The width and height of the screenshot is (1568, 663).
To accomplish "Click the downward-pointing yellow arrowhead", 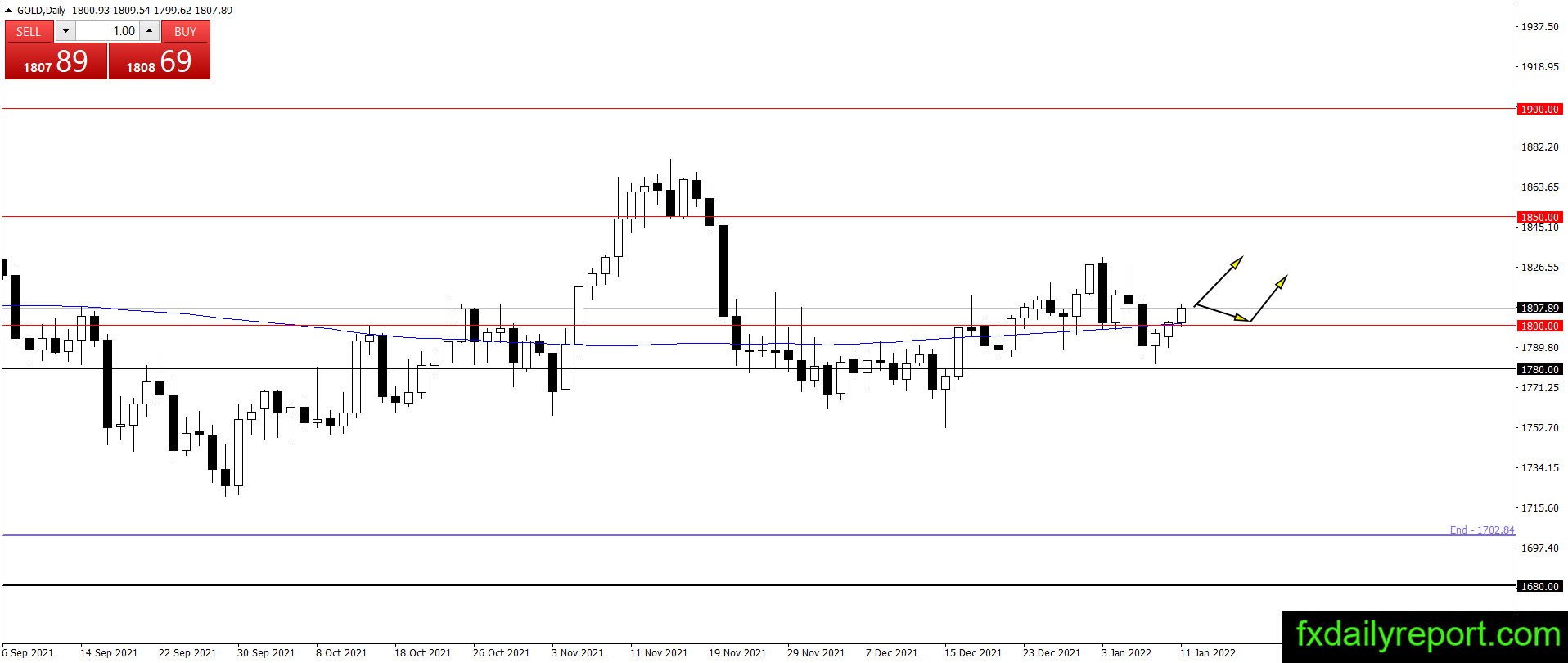I will pos(1243,318).
